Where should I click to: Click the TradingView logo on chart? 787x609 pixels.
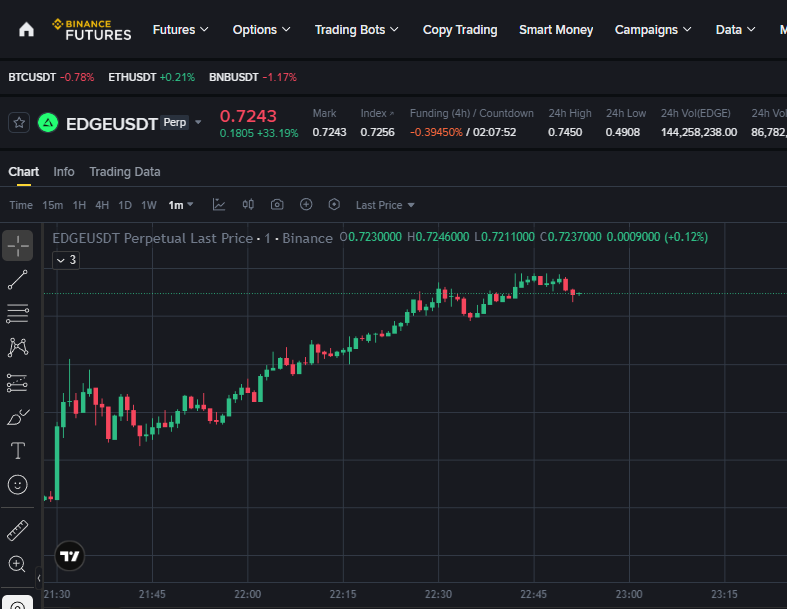pyautogui.click(x=69, y=556)
